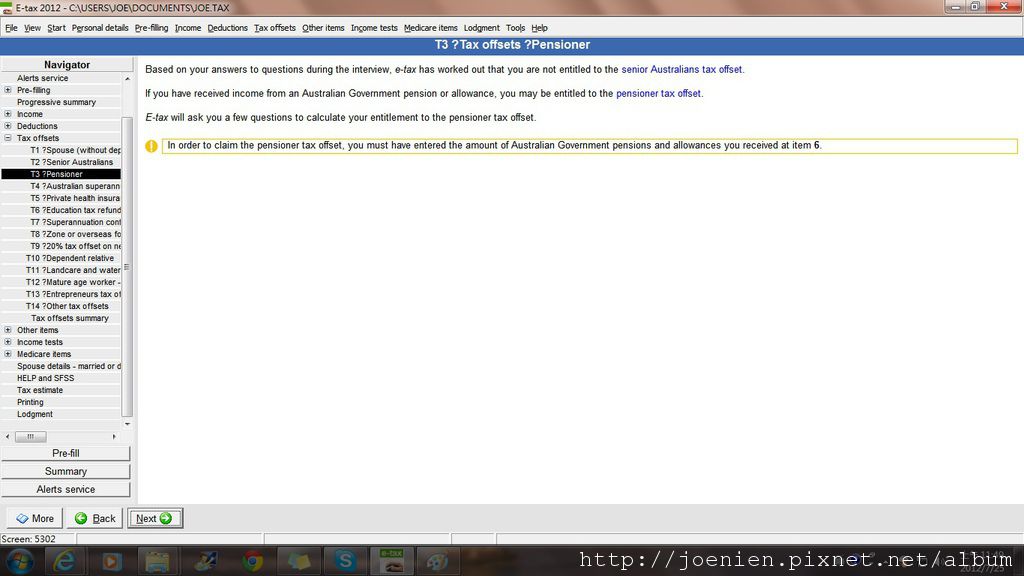
Task: Click the Pre-fill button
Action: point(66,453)
